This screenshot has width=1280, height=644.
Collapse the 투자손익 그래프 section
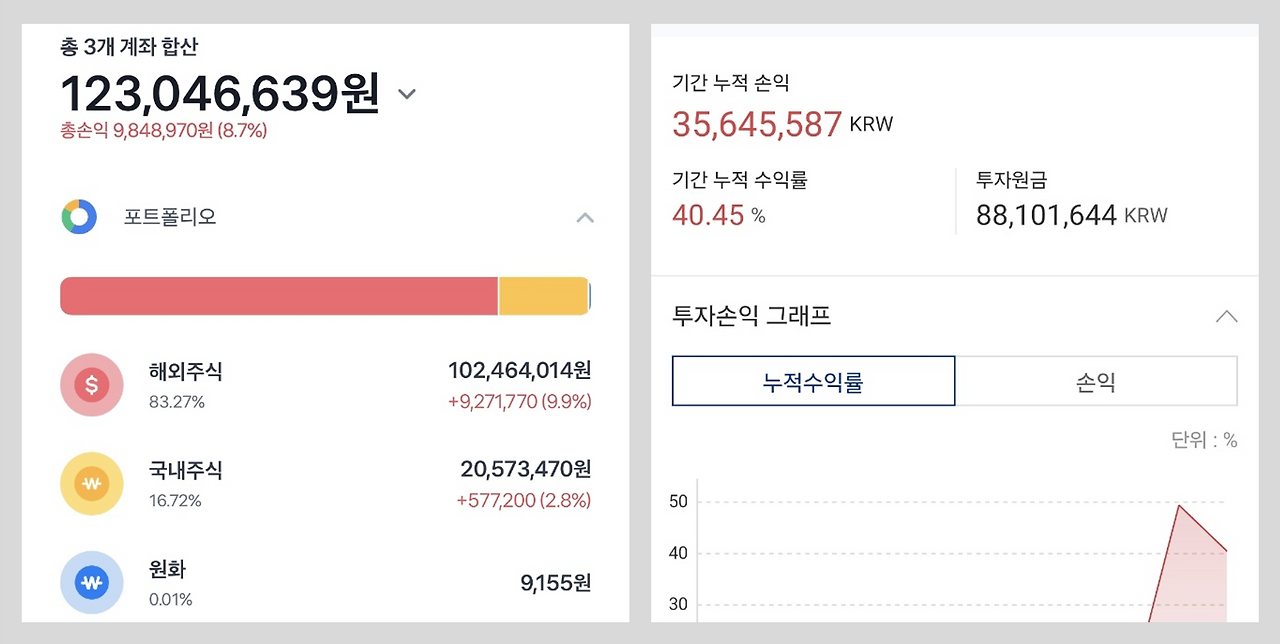[x=1226, y=317]
